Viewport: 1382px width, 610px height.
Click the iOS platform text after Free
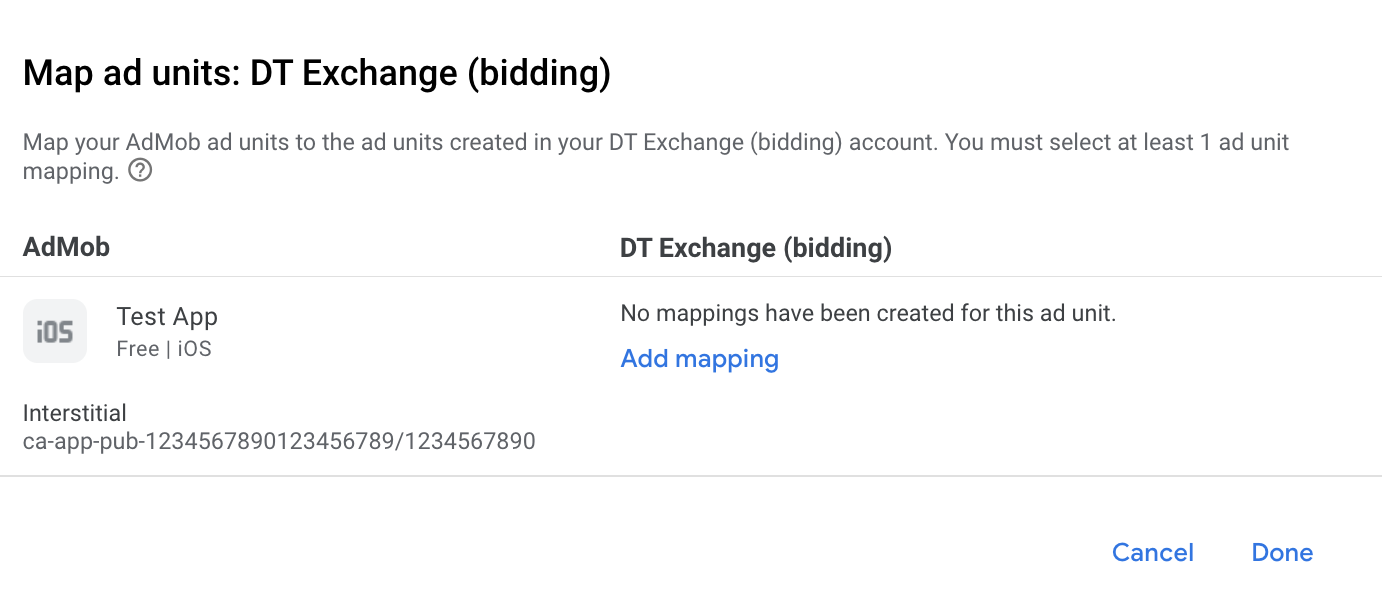[194, 349]
